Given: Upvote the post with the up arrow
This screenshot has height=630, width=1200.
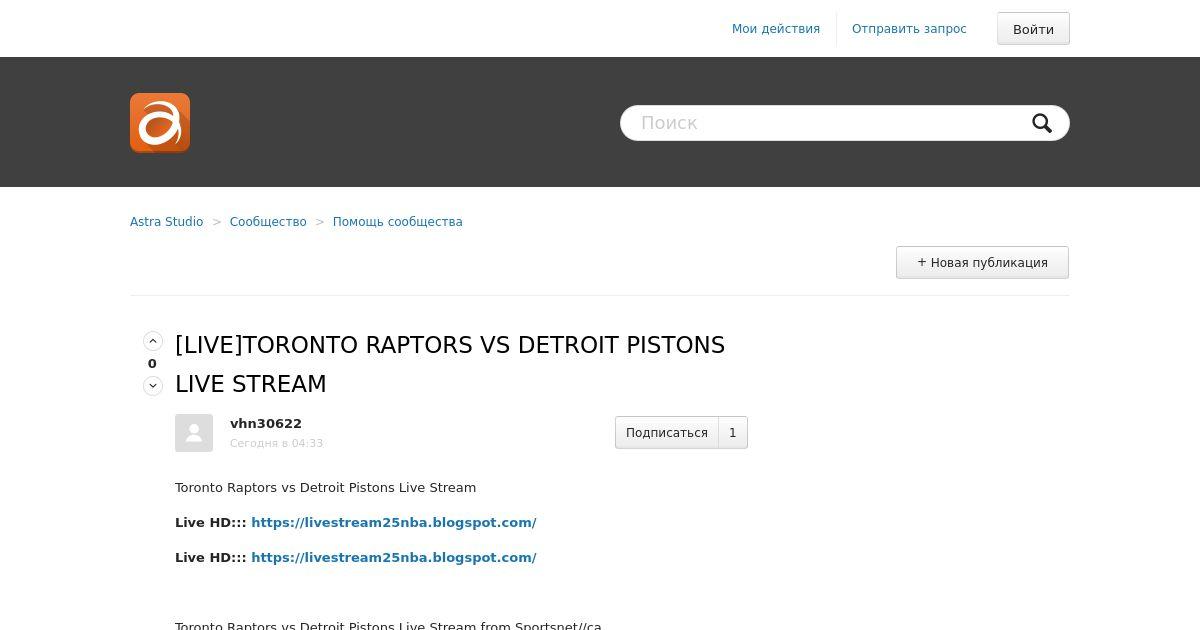Looking at the screenshot, I should (153, 341).
